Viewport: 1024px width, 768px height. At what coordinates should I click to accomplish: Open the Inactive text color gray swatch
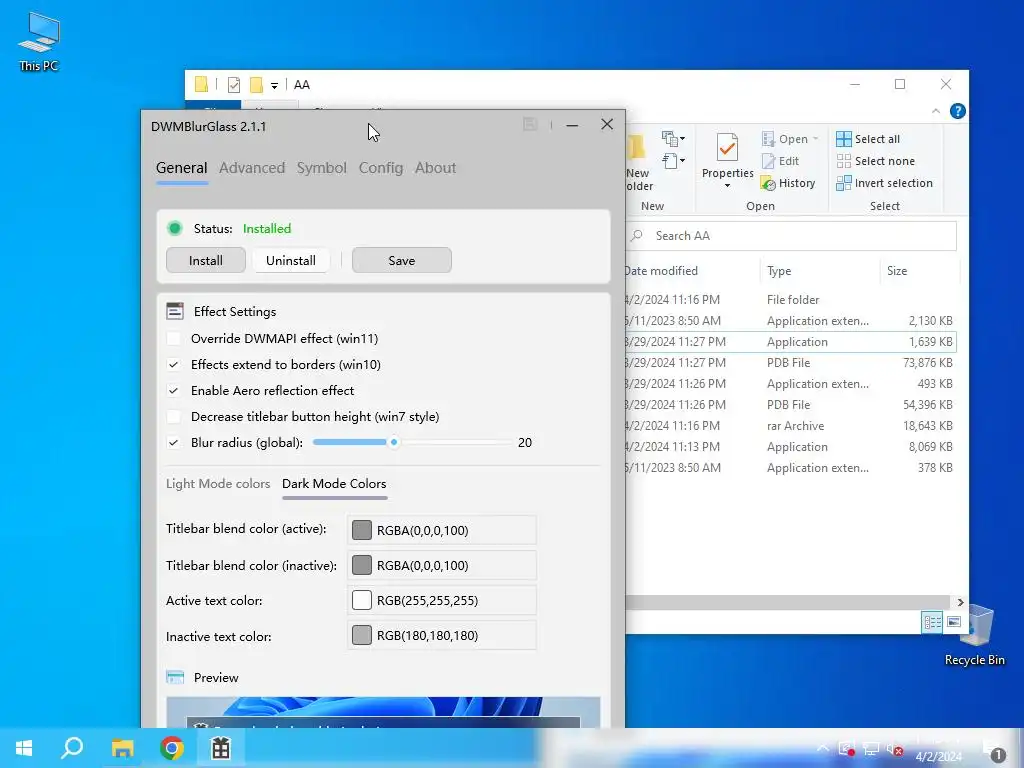(x=362, y=635)
